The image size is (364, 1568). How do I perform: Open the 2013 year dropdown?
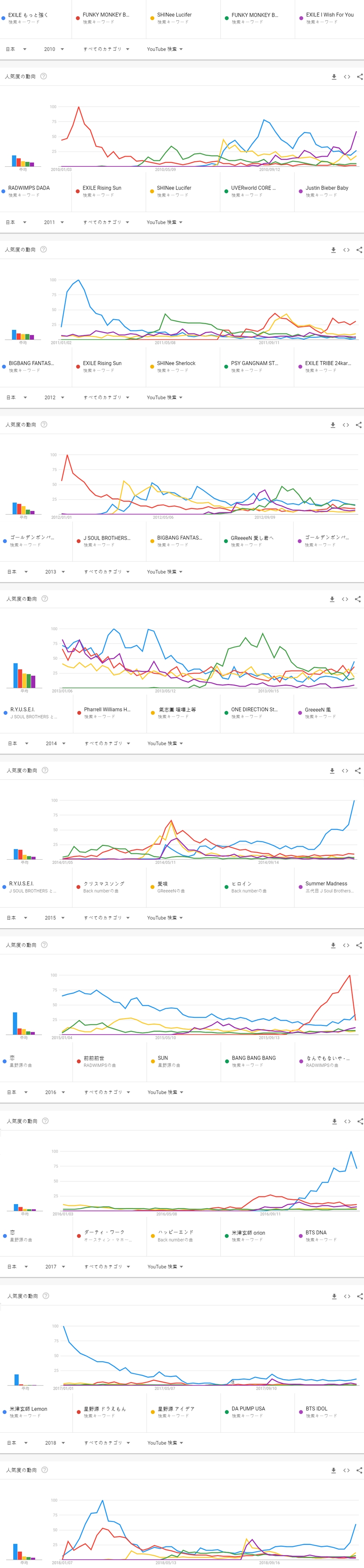click(55, 572)
